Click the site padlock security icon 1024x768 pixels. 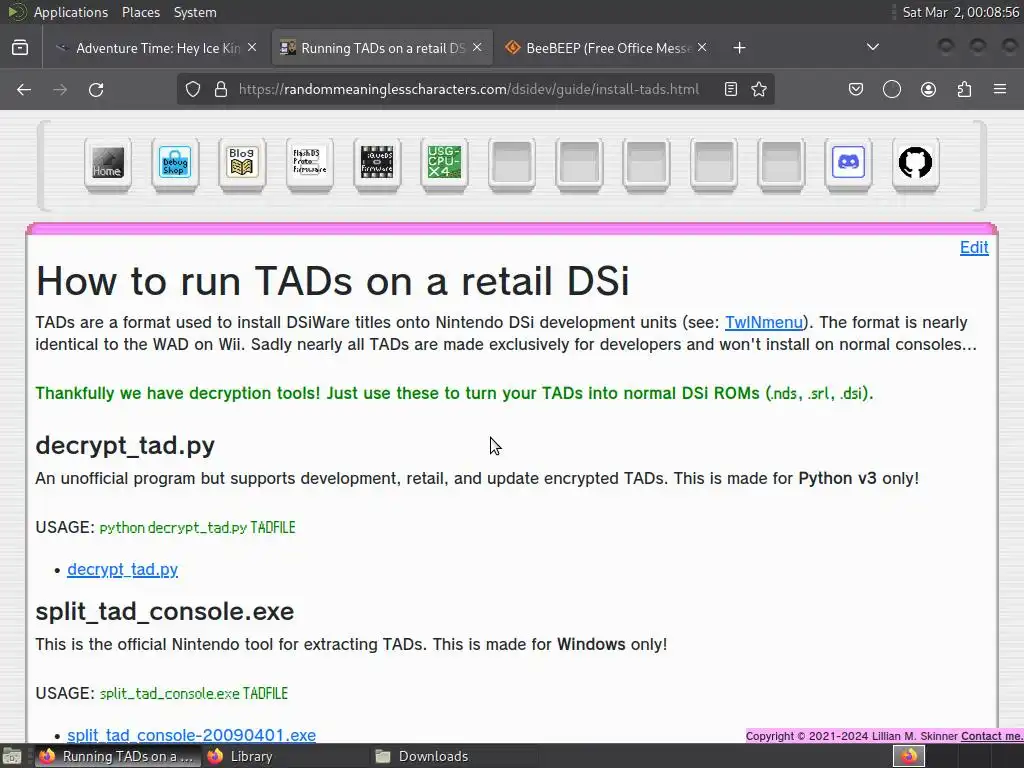(221, 89)
